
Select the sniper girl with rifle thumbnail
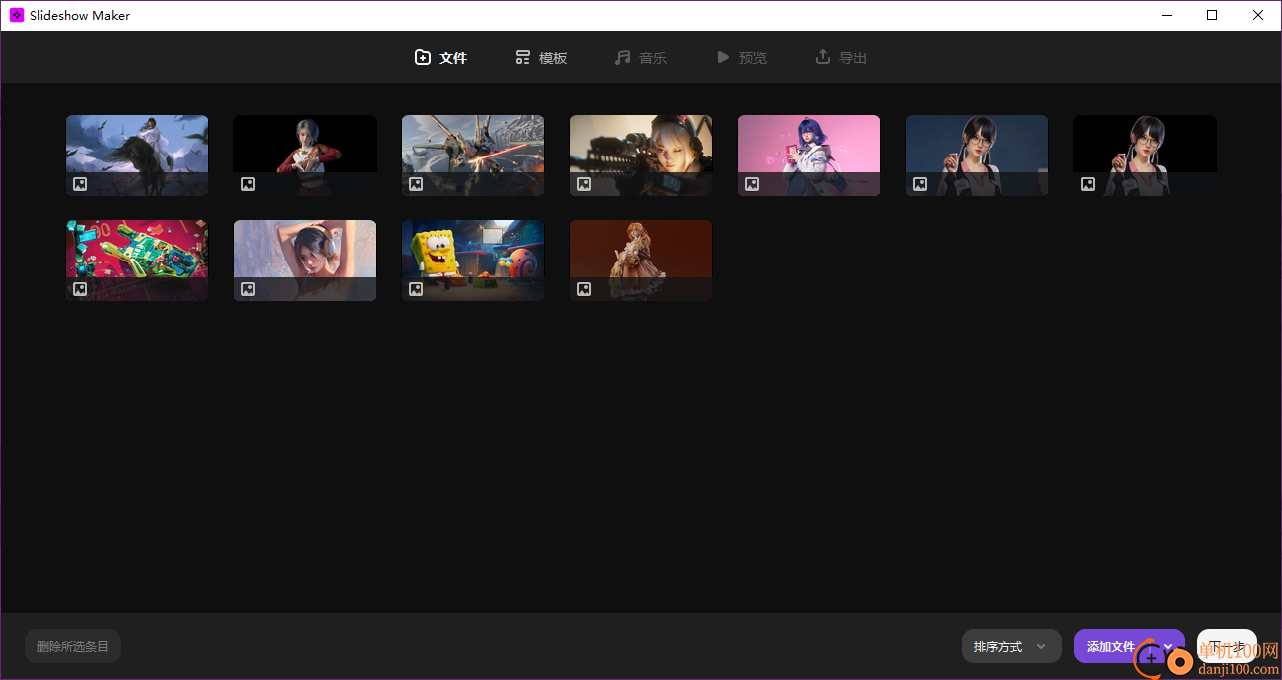pos(641,155)
